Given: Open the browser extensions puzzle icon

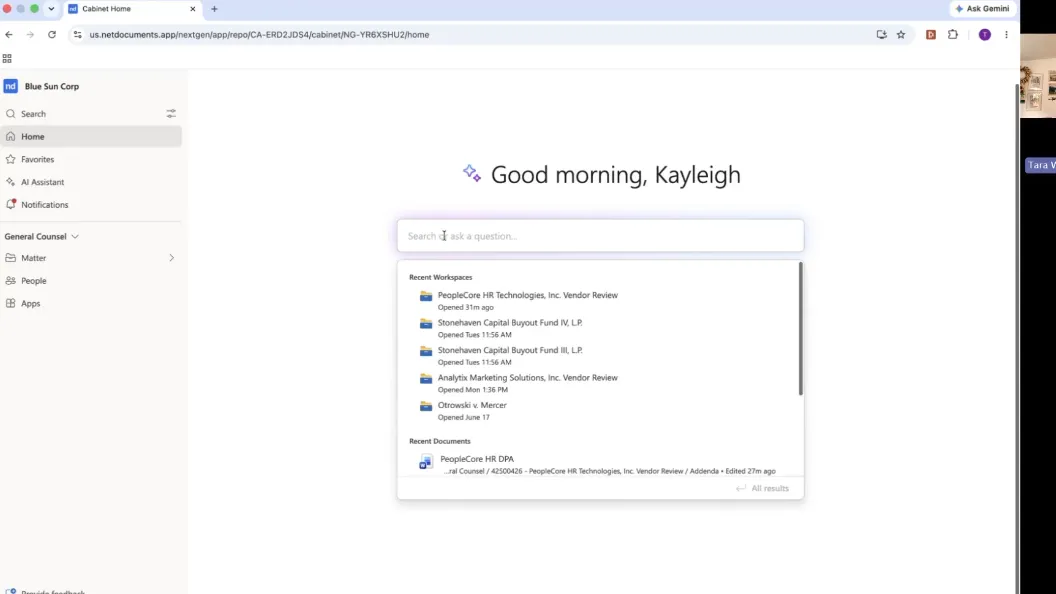Looking at the screenshot, I should point(952,34).
